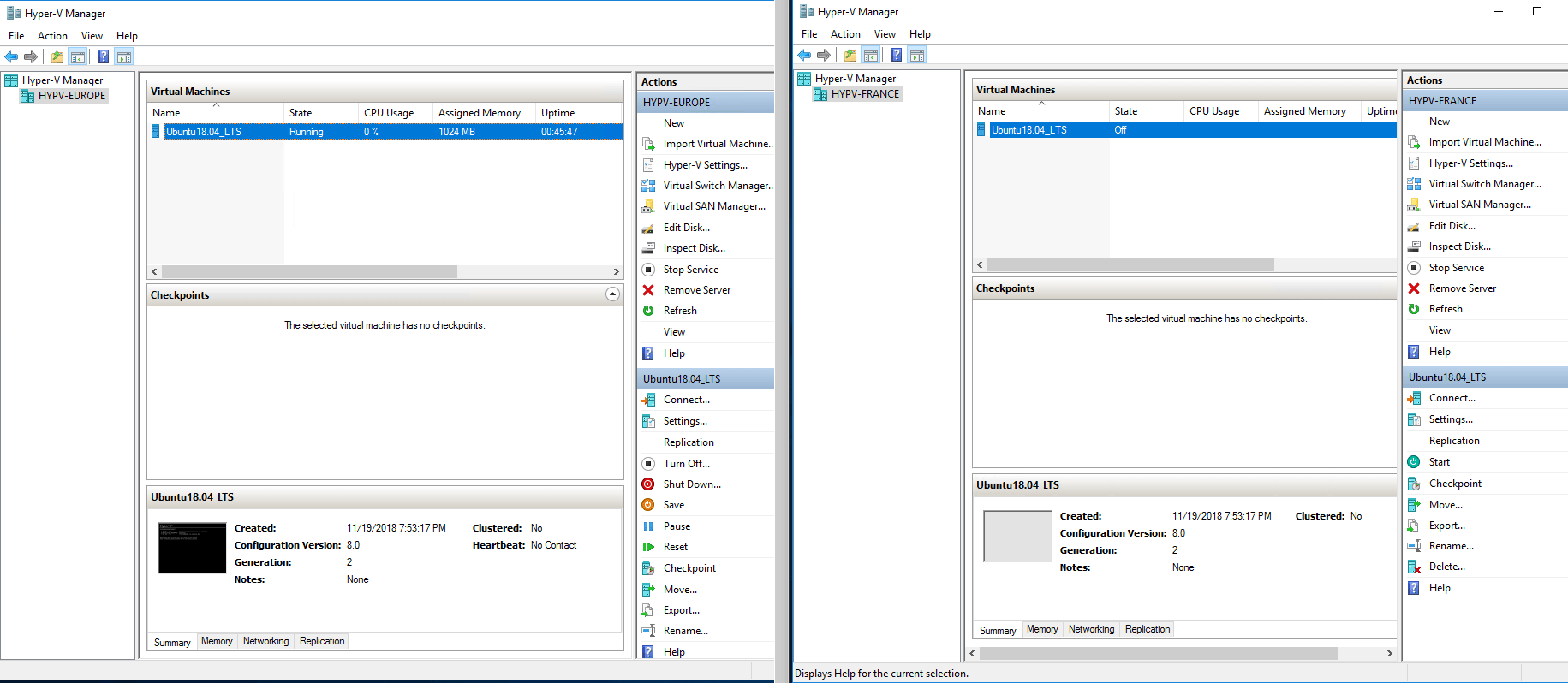Pause the Ubuntu VM on HYPV-EUROPE
1568x683 pixels.
point(677,526)
